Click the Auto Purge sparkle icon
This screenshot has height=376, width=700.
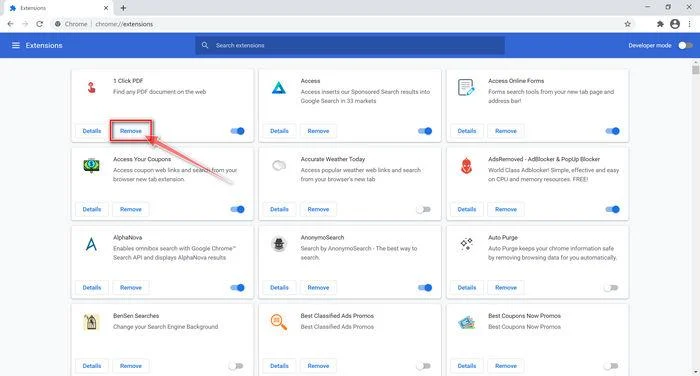(467, 244)
